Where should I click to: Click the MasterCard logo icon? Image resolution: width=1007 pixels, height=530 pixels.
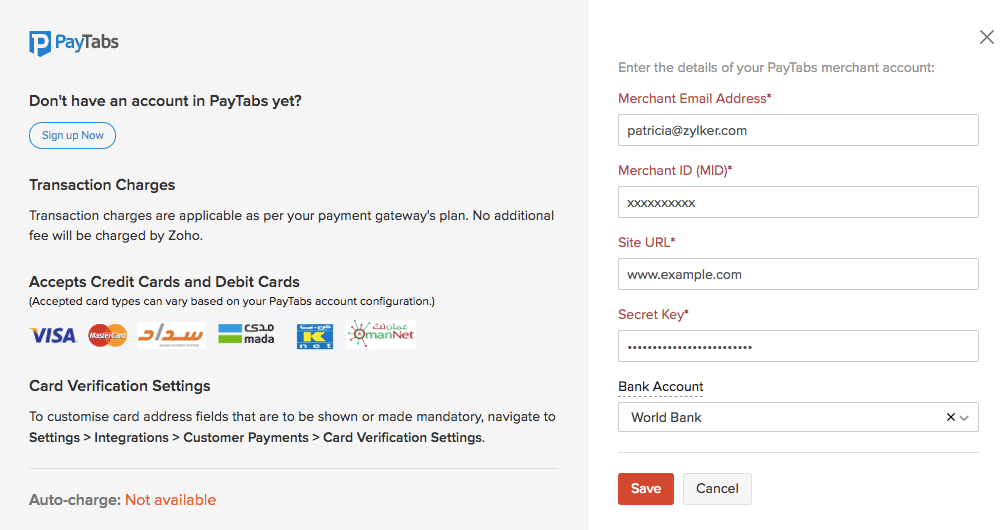click(108, 335)
